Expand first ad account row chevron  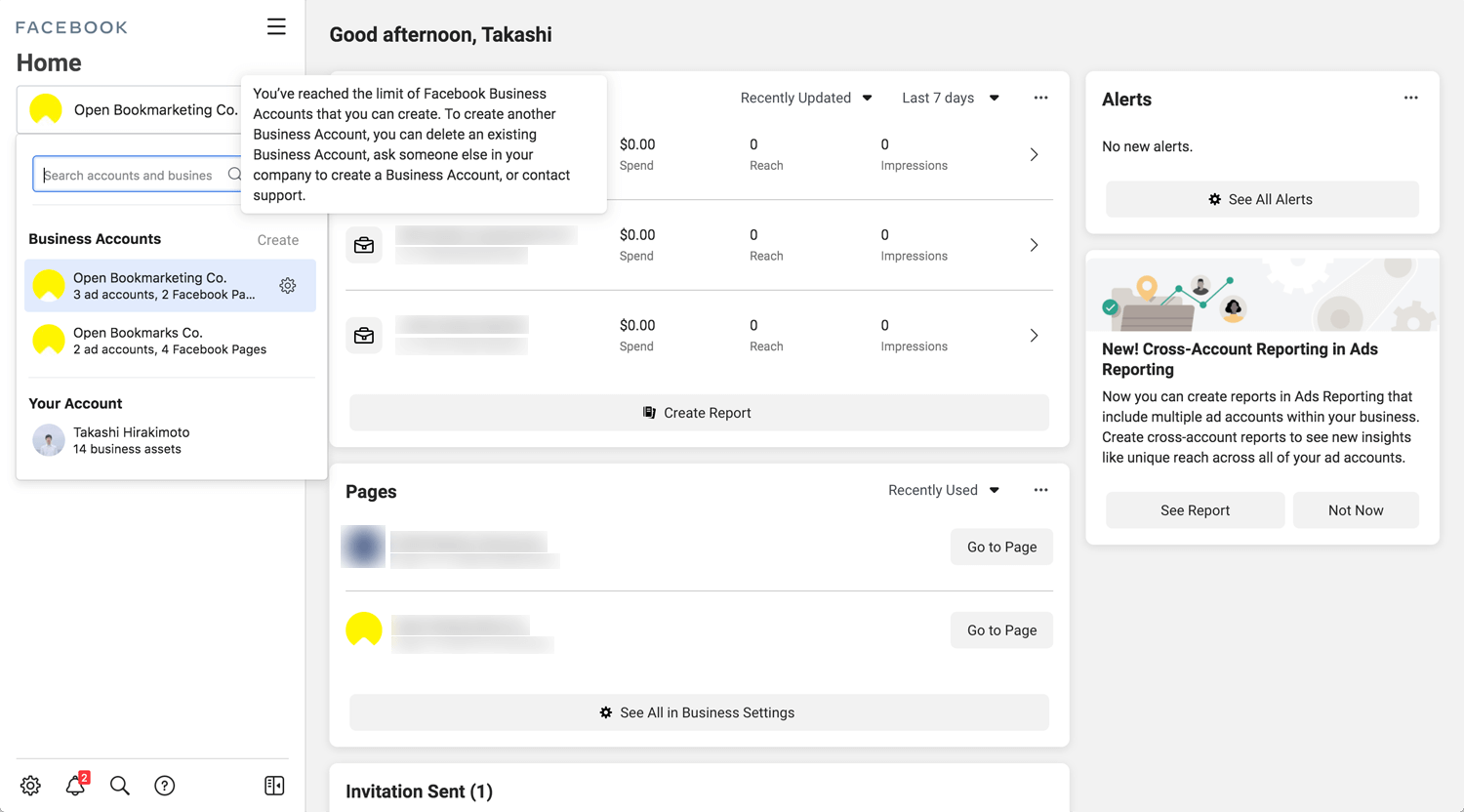point(1035,154)
